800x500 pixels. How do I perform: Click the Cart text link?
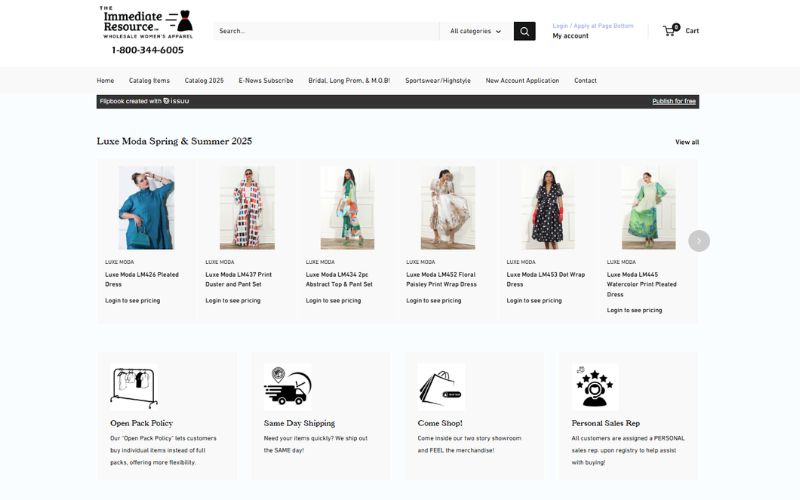pyautogui.click(x=692, y=31)
